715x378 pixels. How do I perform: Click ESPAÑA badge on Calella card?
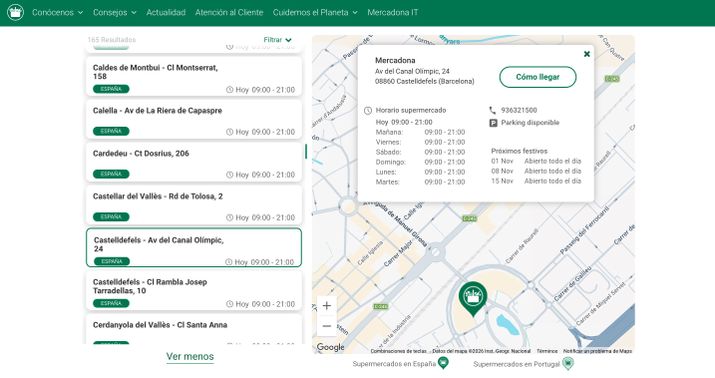point(111,131)
